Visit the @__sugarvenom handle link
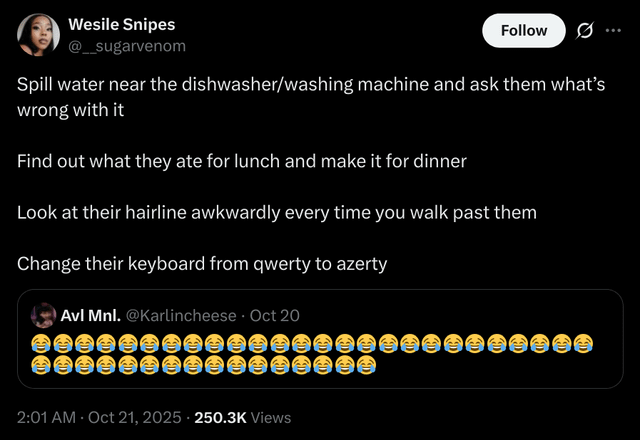 pos(126,45)
